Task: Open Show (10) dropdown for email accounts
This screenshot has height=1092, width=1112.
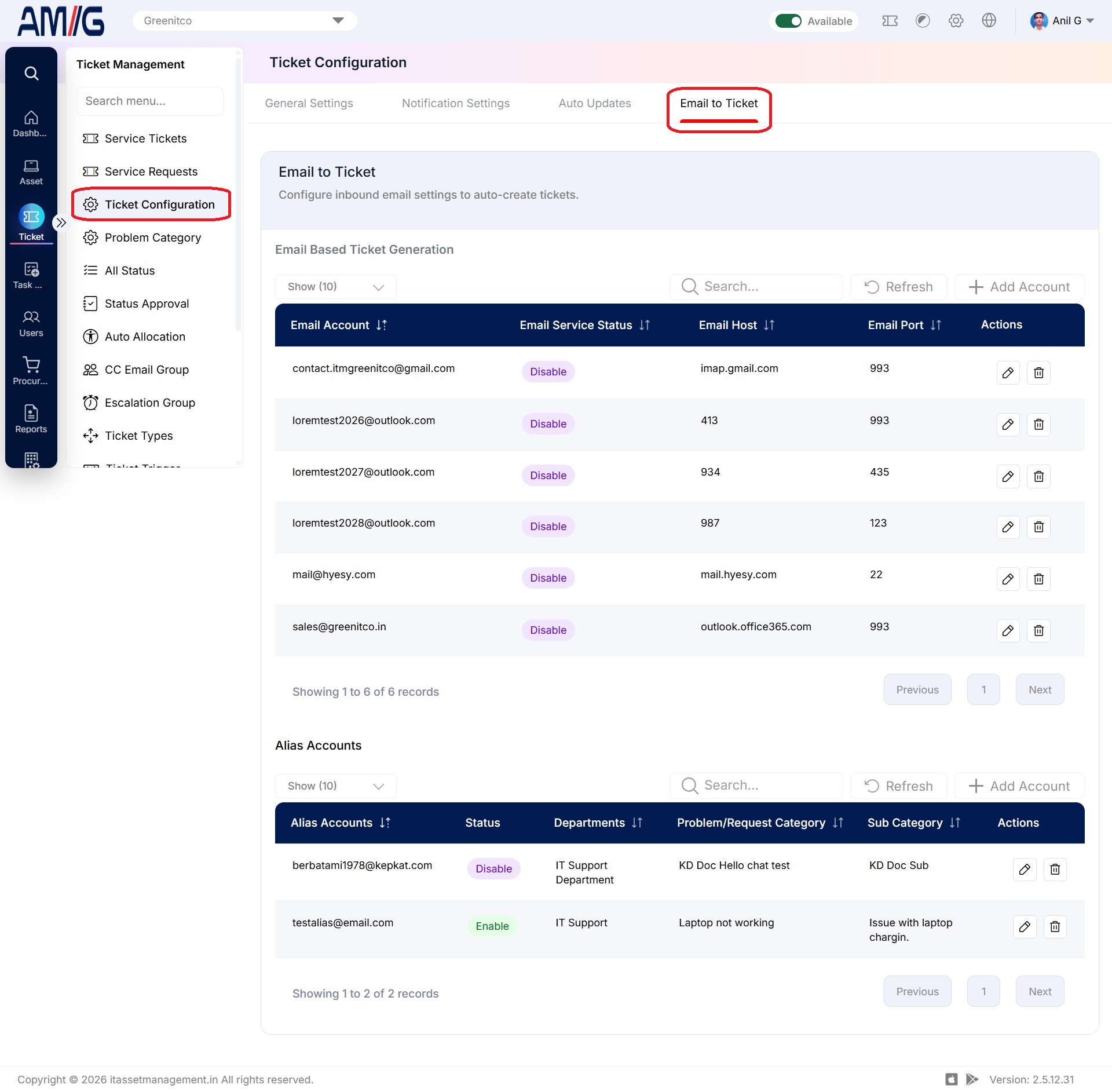Action: (x=336, y=287)
